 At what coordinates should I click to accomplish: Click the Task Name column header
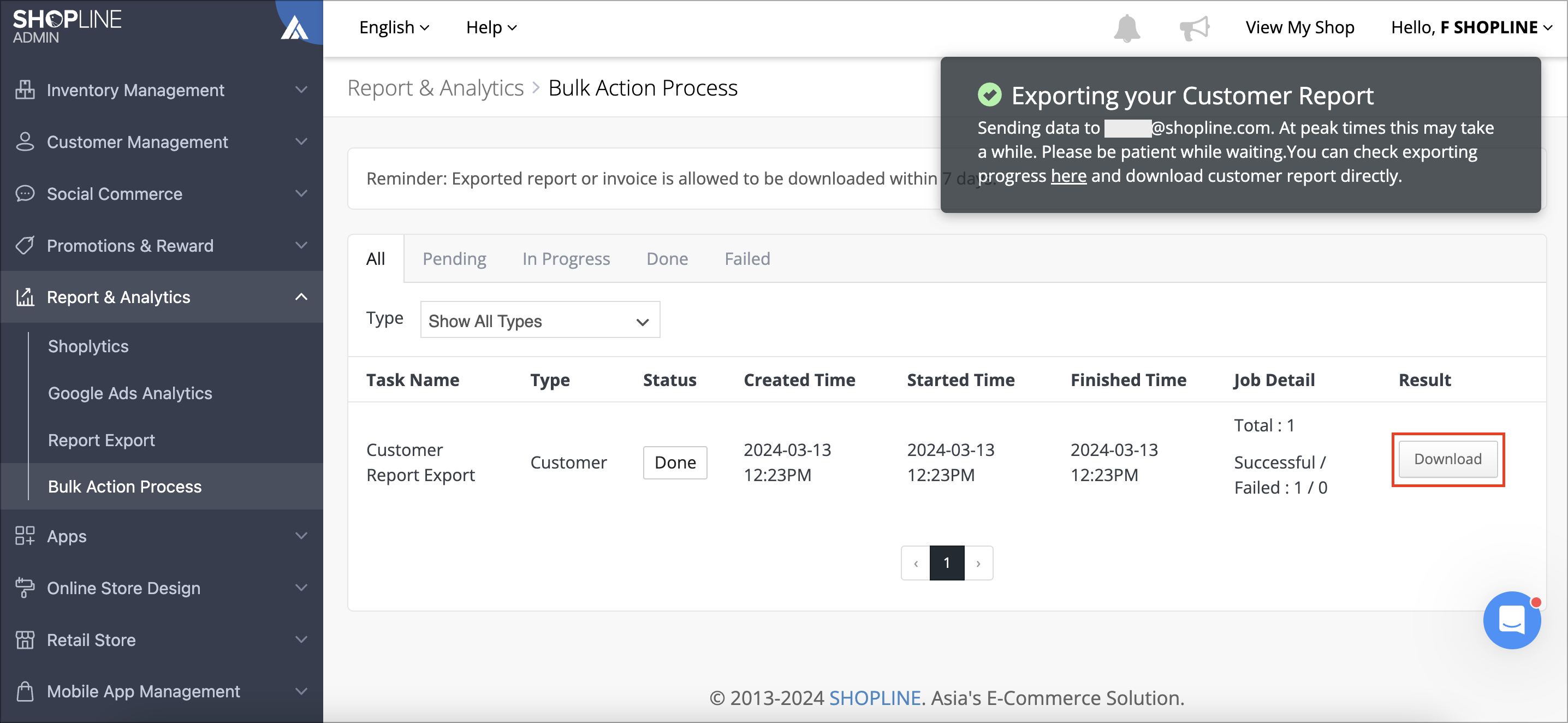pyautogui.click(x=413, y=380)
